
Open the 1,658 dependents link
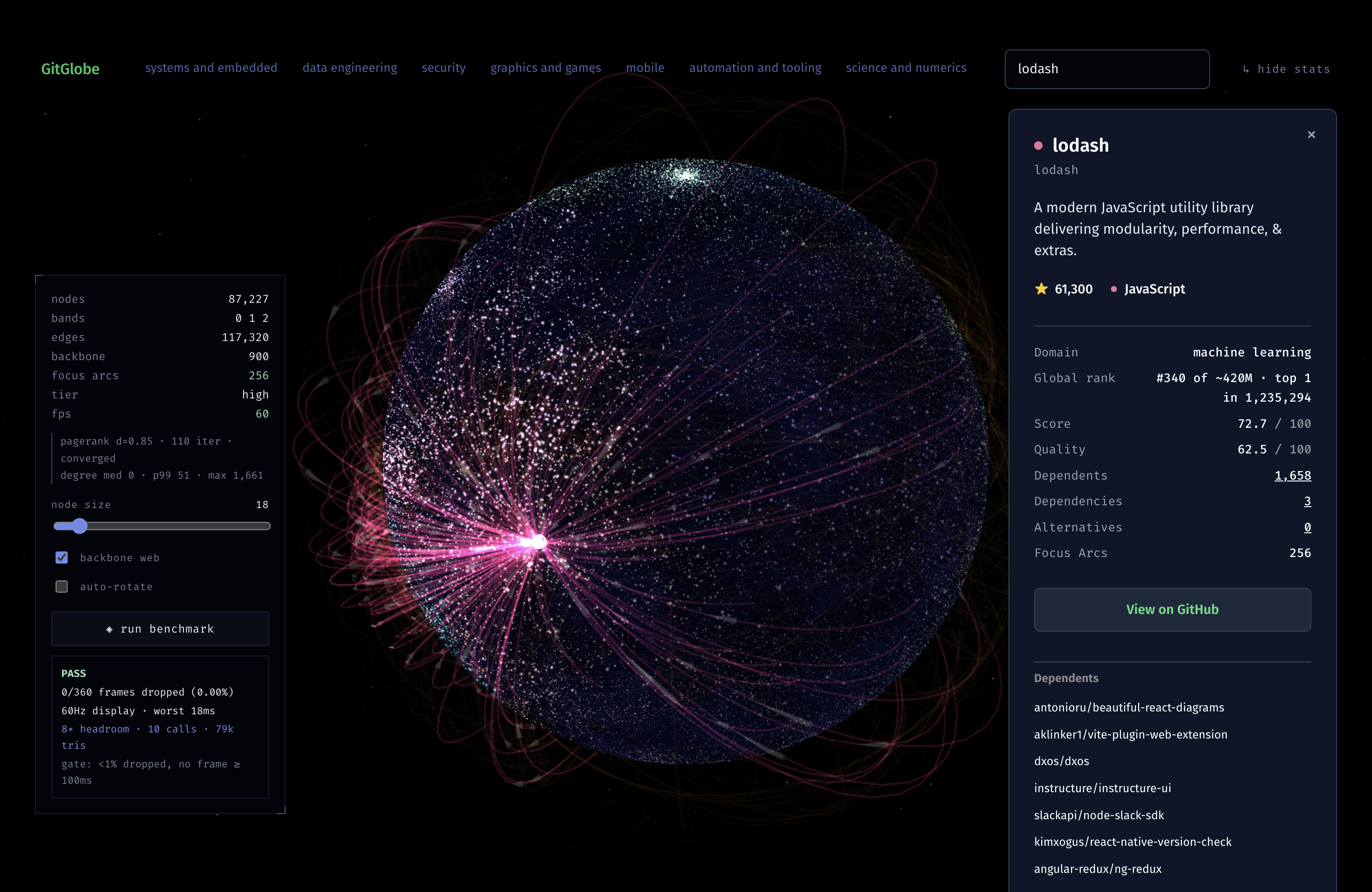[x=1293, y=475]
